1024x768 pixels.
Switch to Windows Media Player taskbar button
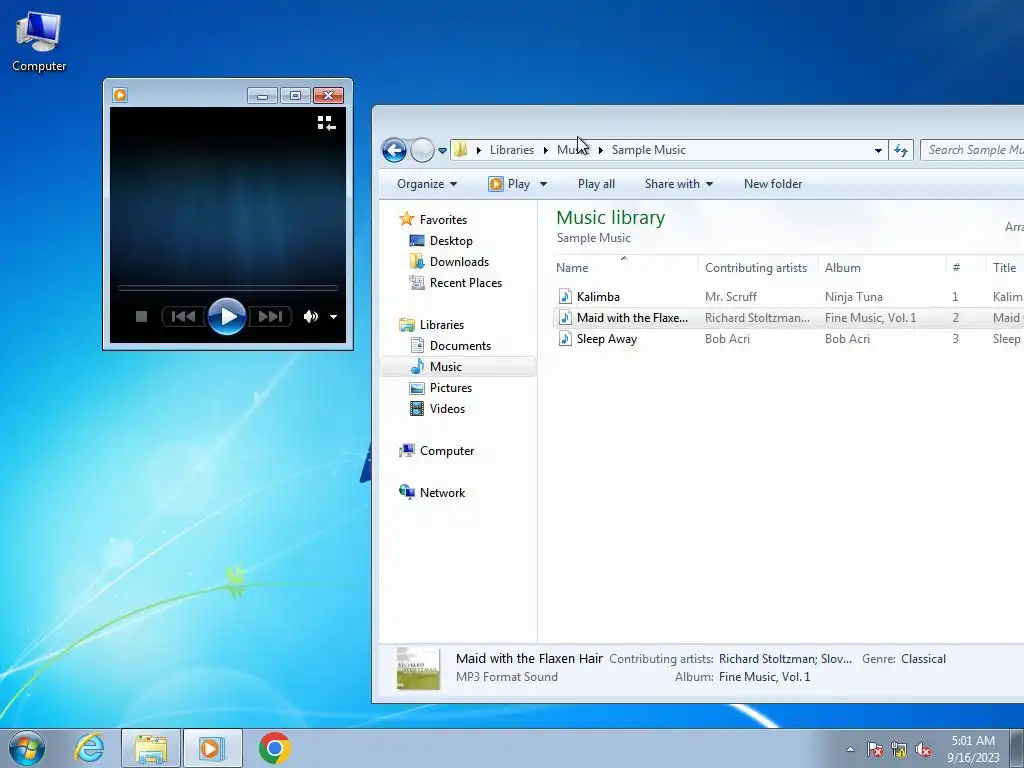tap(212, 748)
